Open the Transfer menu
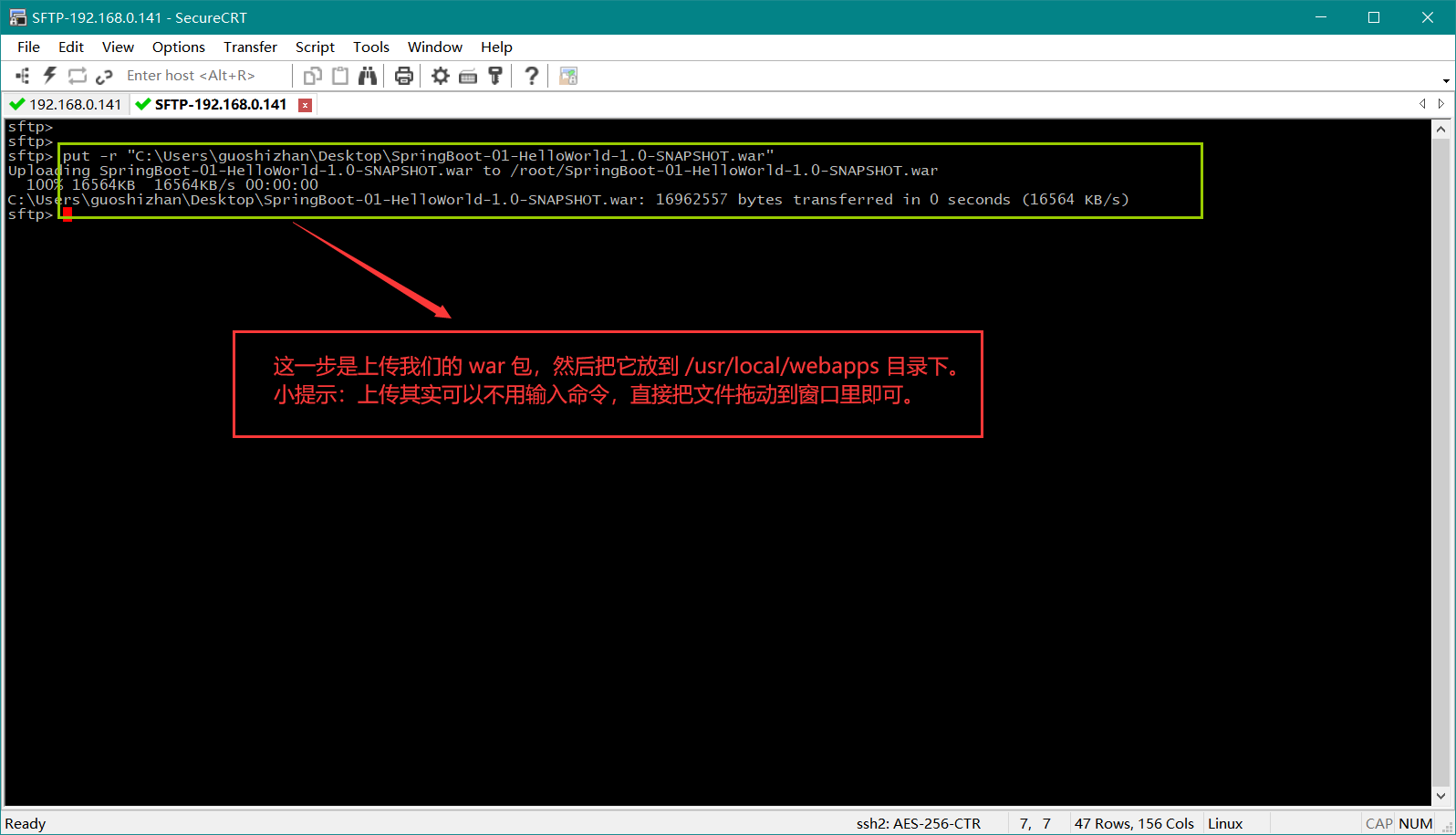 tap(250, 47)
